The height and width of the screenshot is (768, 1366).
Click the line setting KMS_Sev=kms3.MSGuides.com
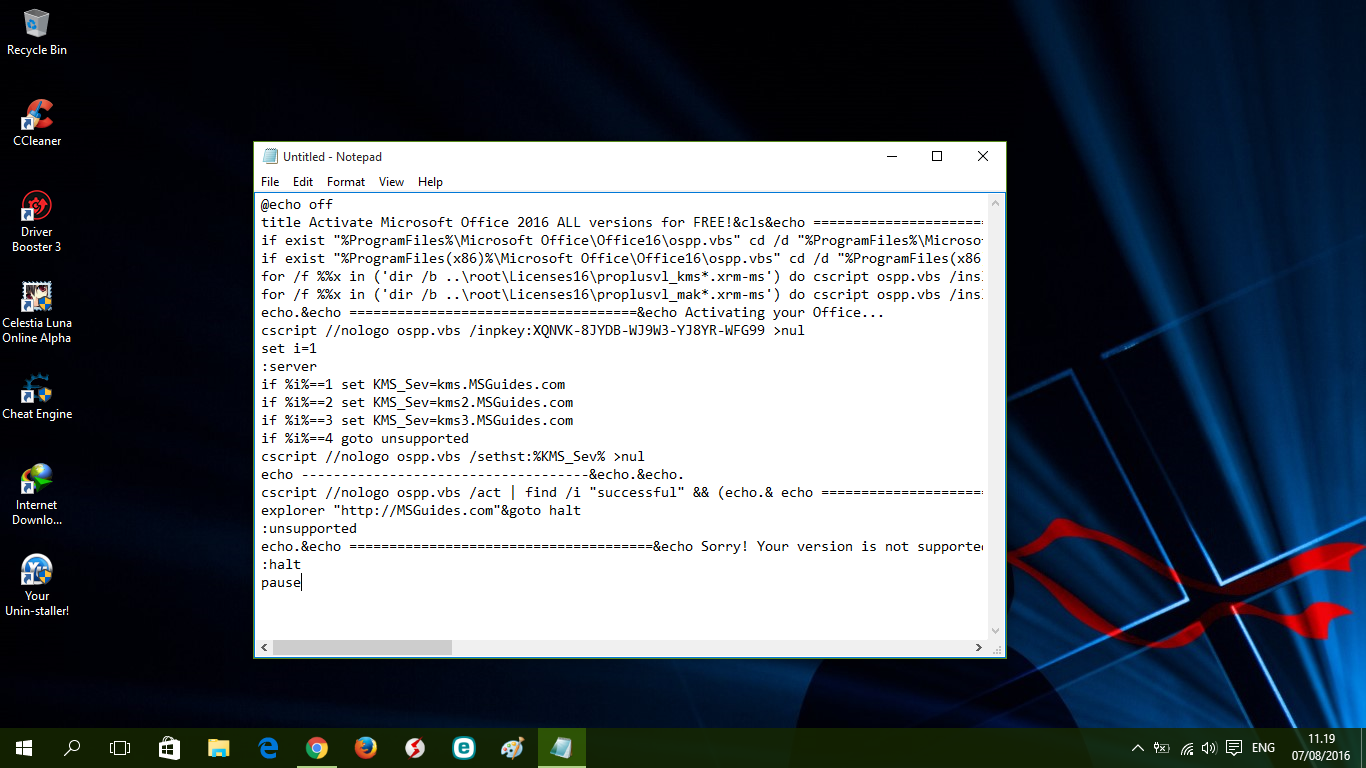coord(417,421)
